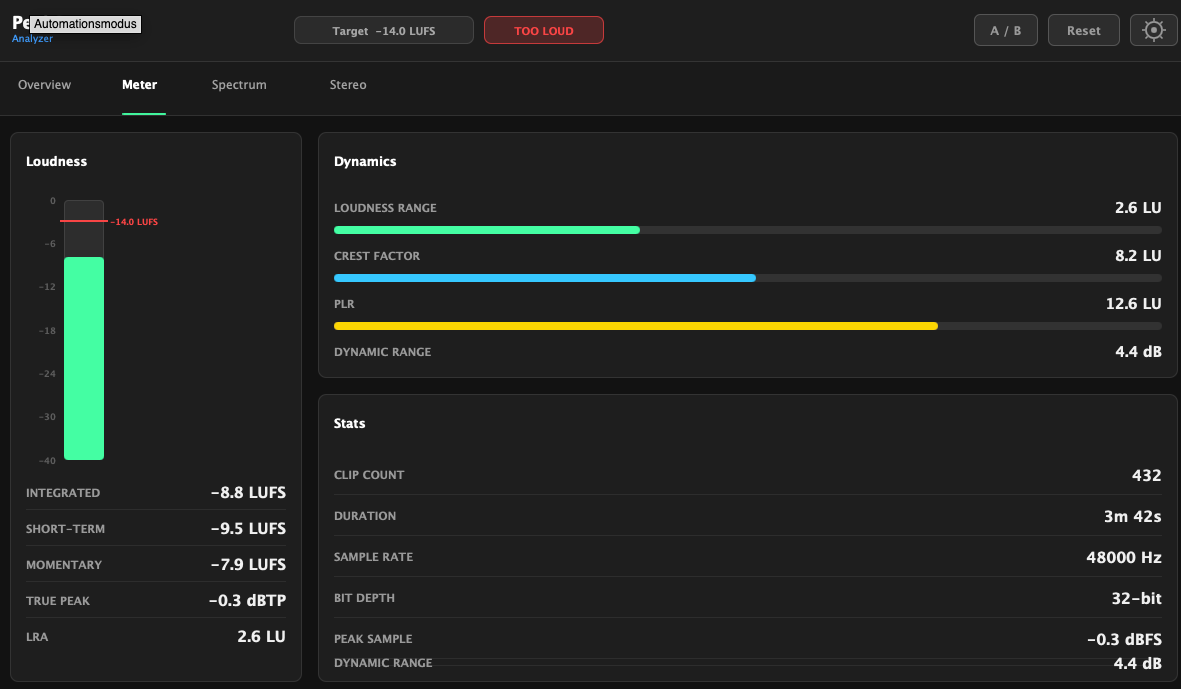
Task: Click the PLR value 12.6 LU
Action: (1134, 304)
